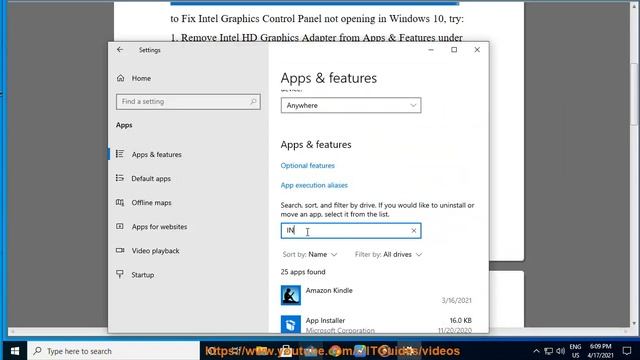
Task: Click the background document's Intel Graphics heading text
Action: pos(317,19)
